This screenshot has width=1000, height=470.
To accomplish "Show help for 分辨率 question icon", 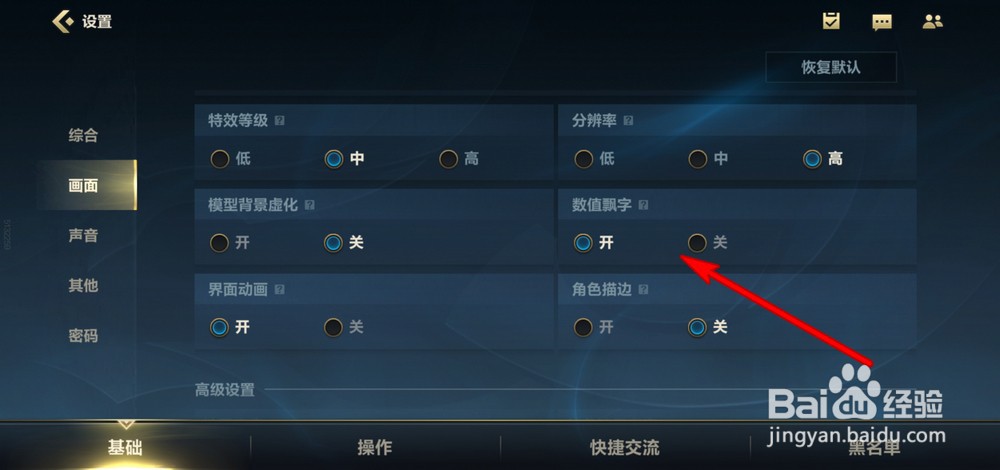I will [x=628, y=120].
